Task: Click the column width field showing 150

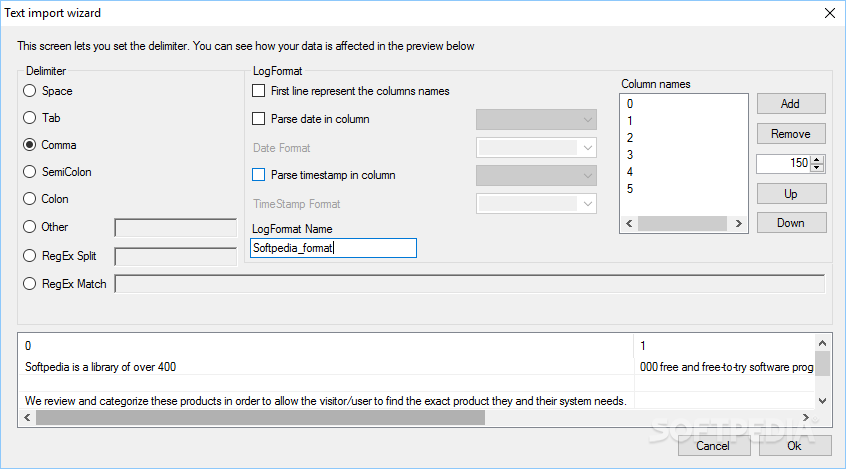Action: coord(784,164)
